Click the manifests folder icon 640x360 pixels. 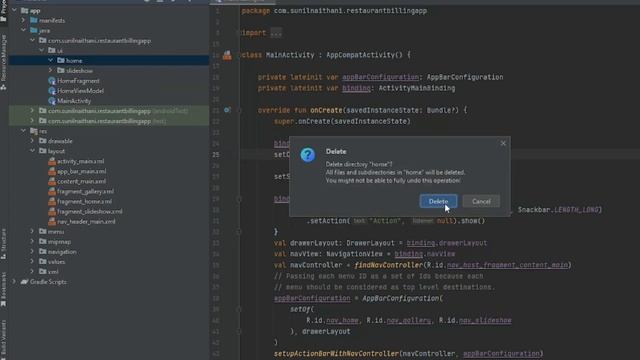point(34,20)
